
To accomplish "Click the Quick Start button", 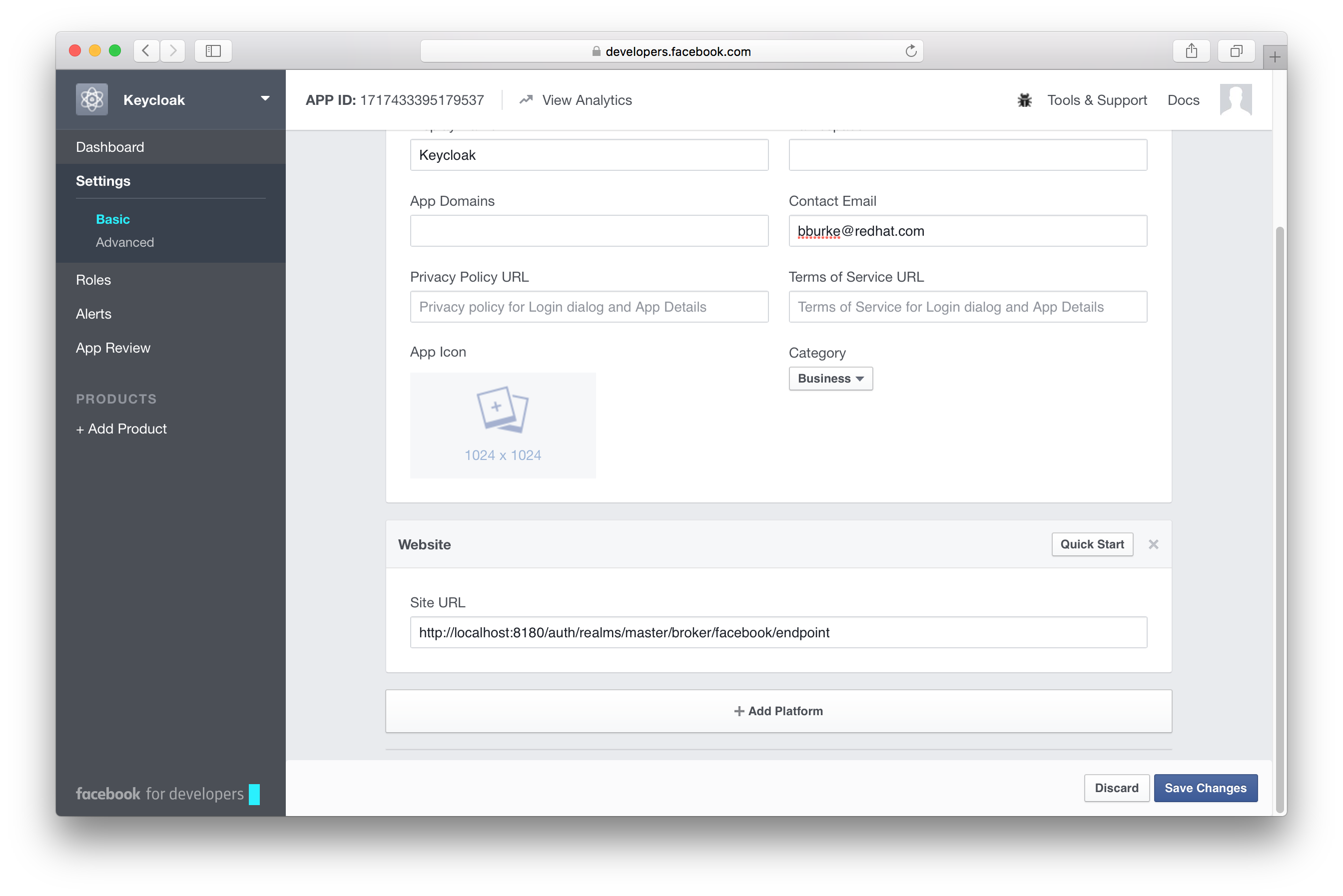I will (1092, 544).
